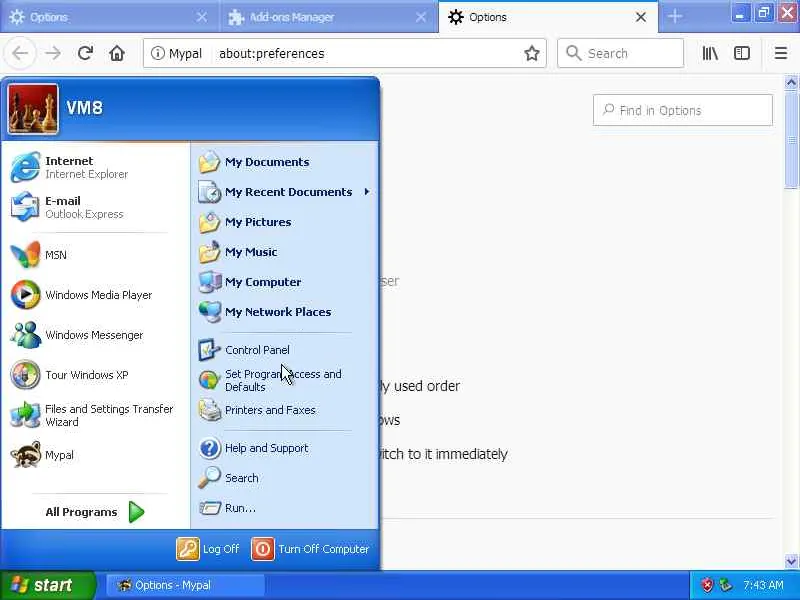This screenshot has height=600, width=800.
Task: Click the Start button
Action: [47, 585]
